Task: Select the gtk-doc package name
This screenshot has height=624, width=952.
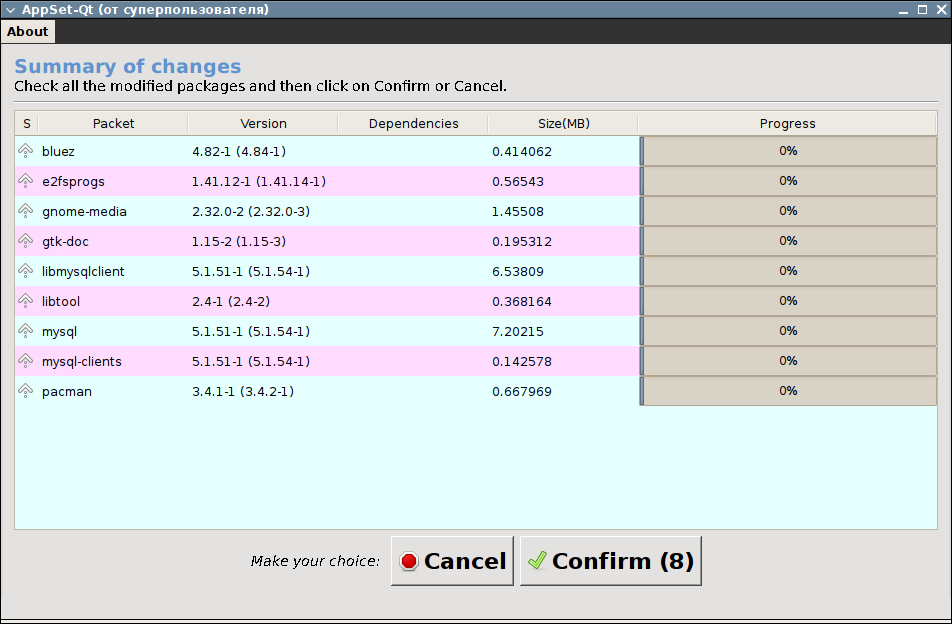Action: click(66, 242)
